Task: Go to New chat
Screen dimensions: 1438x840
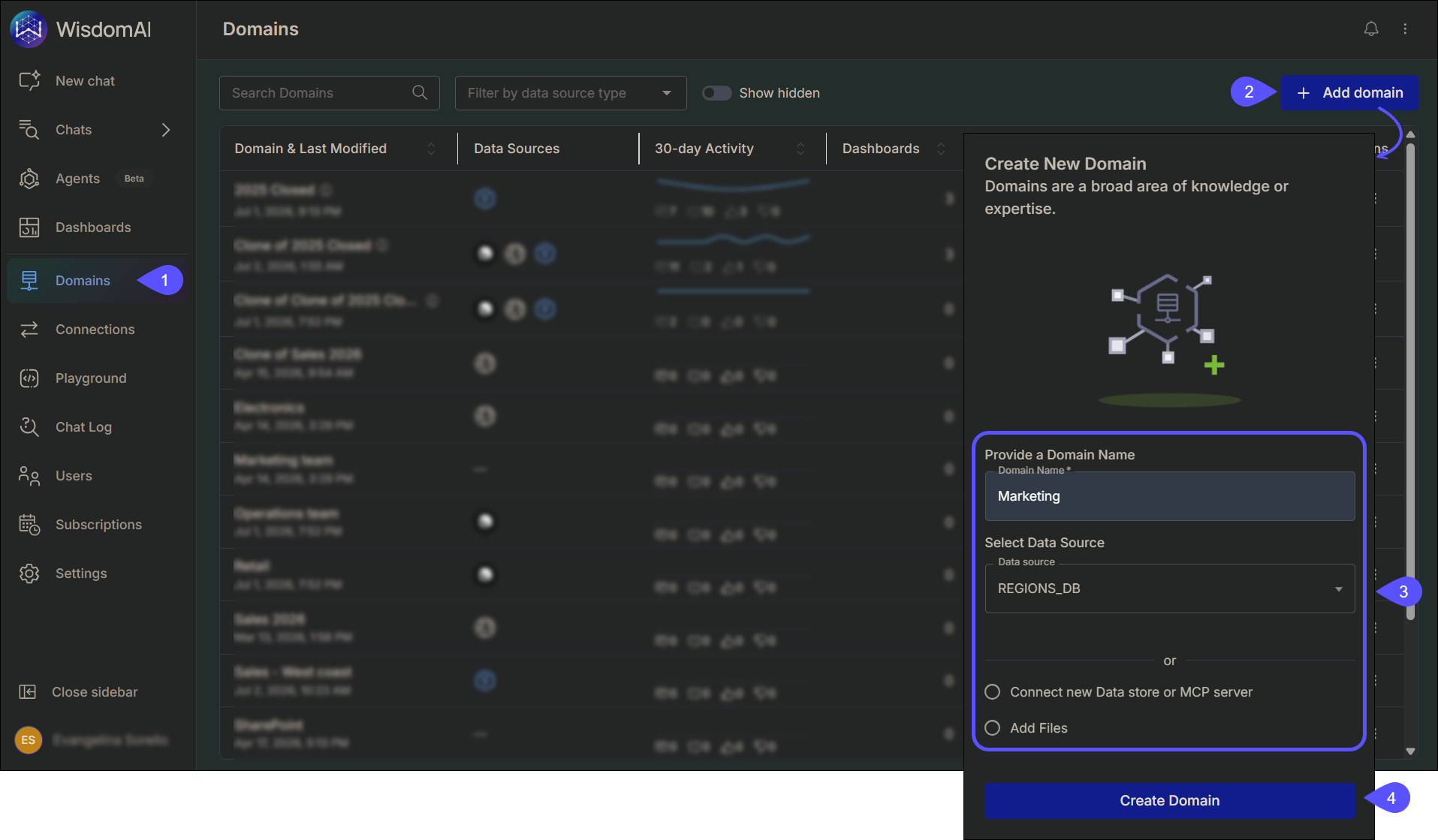Action: [x=85, y=80]
